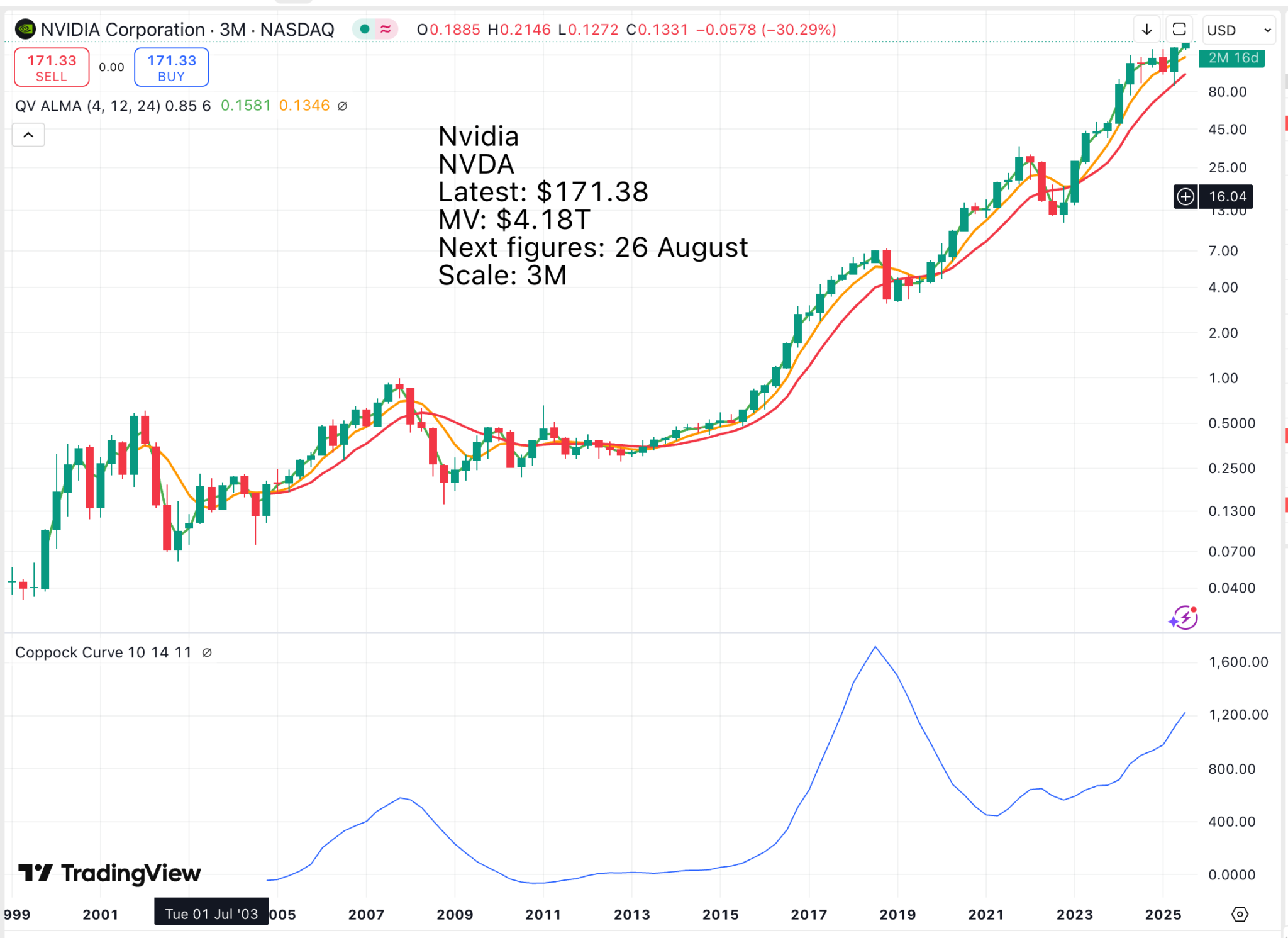Toggle fullscreen chart mode icon
The image size is (1288, 938).
1179,30
